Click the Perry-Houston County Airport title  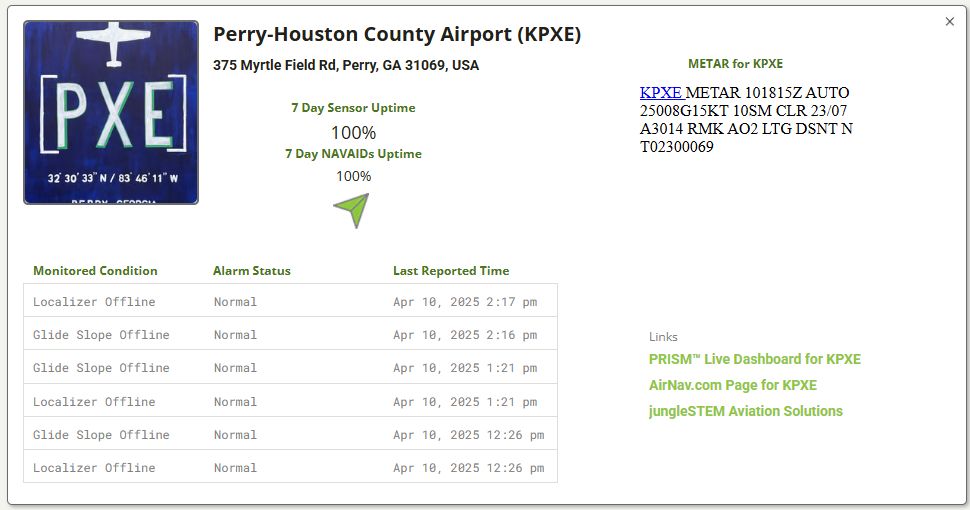397,34
